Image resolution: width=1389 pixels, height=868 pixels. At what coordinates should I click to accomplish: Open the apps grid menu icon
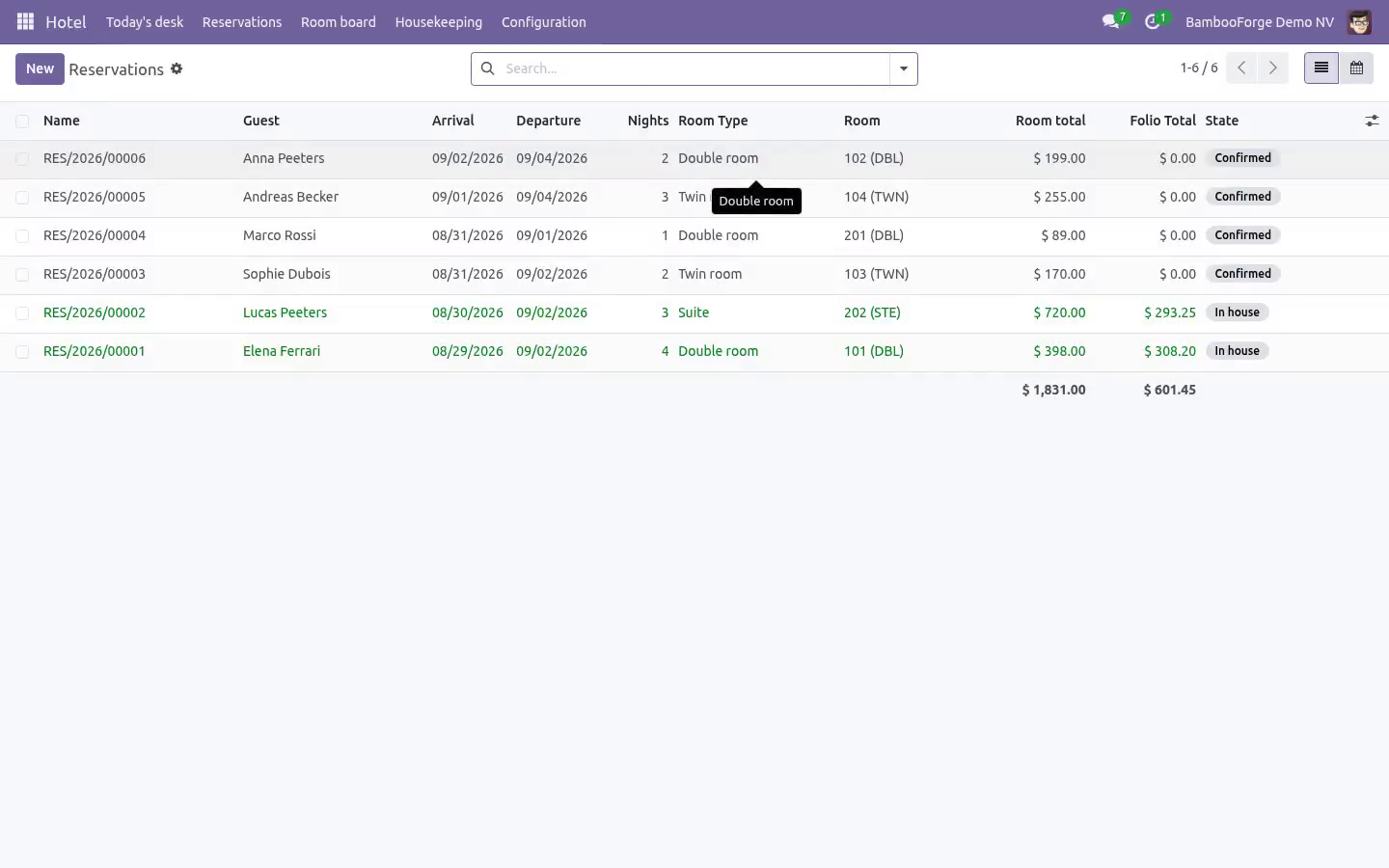tap(25, 21)
